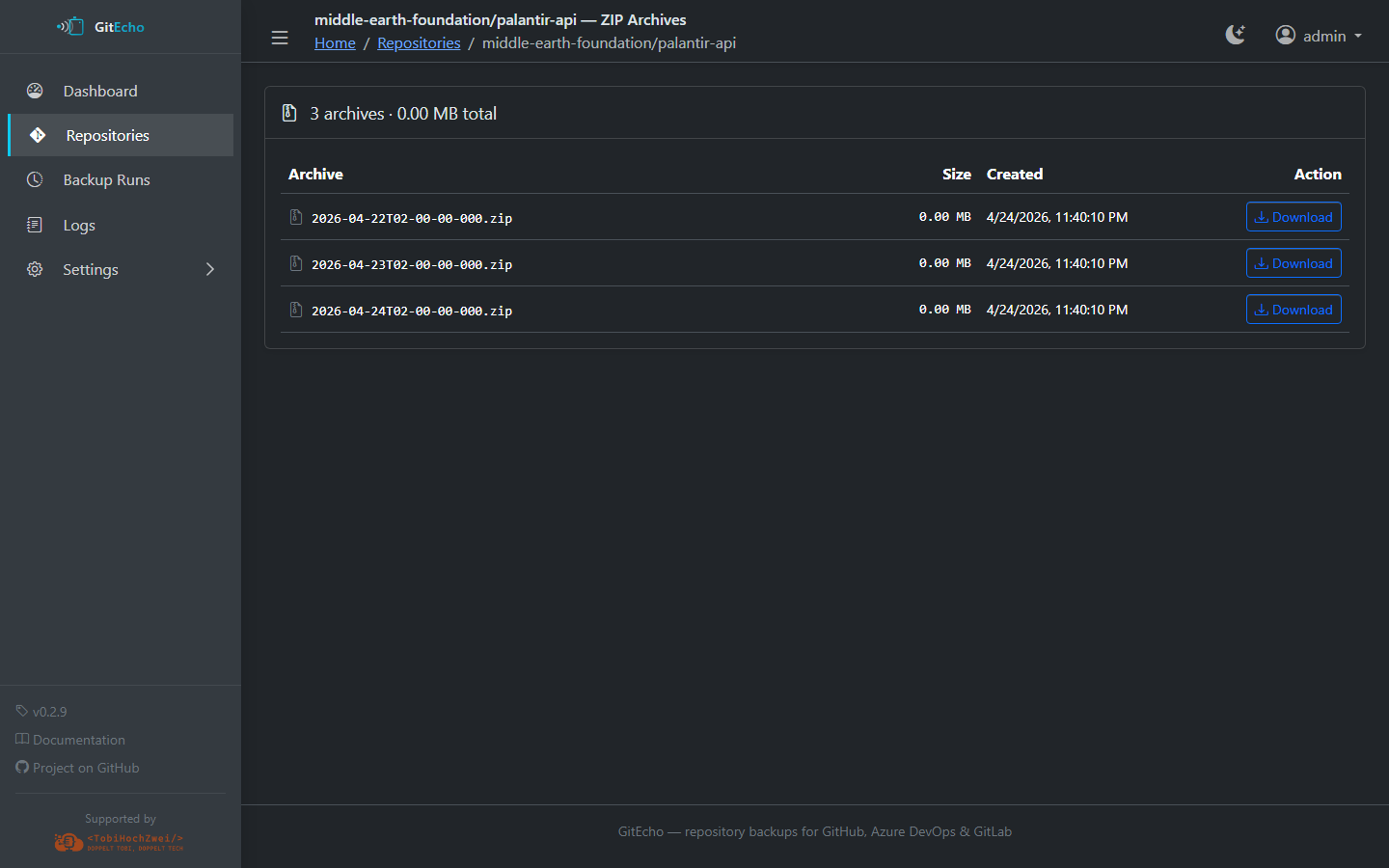Open Project on GitHub link

tap(86, 768)
